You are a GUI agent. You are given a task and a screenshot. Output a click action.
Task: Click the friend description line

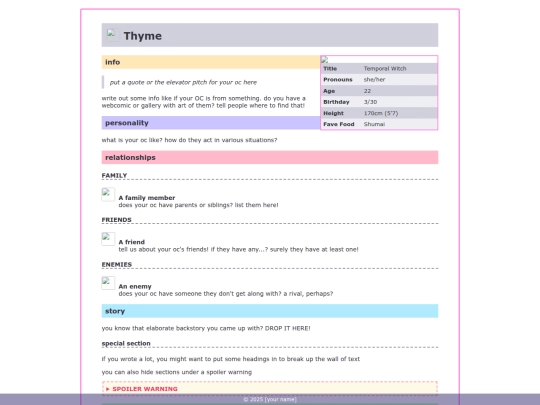click(238, 249)
